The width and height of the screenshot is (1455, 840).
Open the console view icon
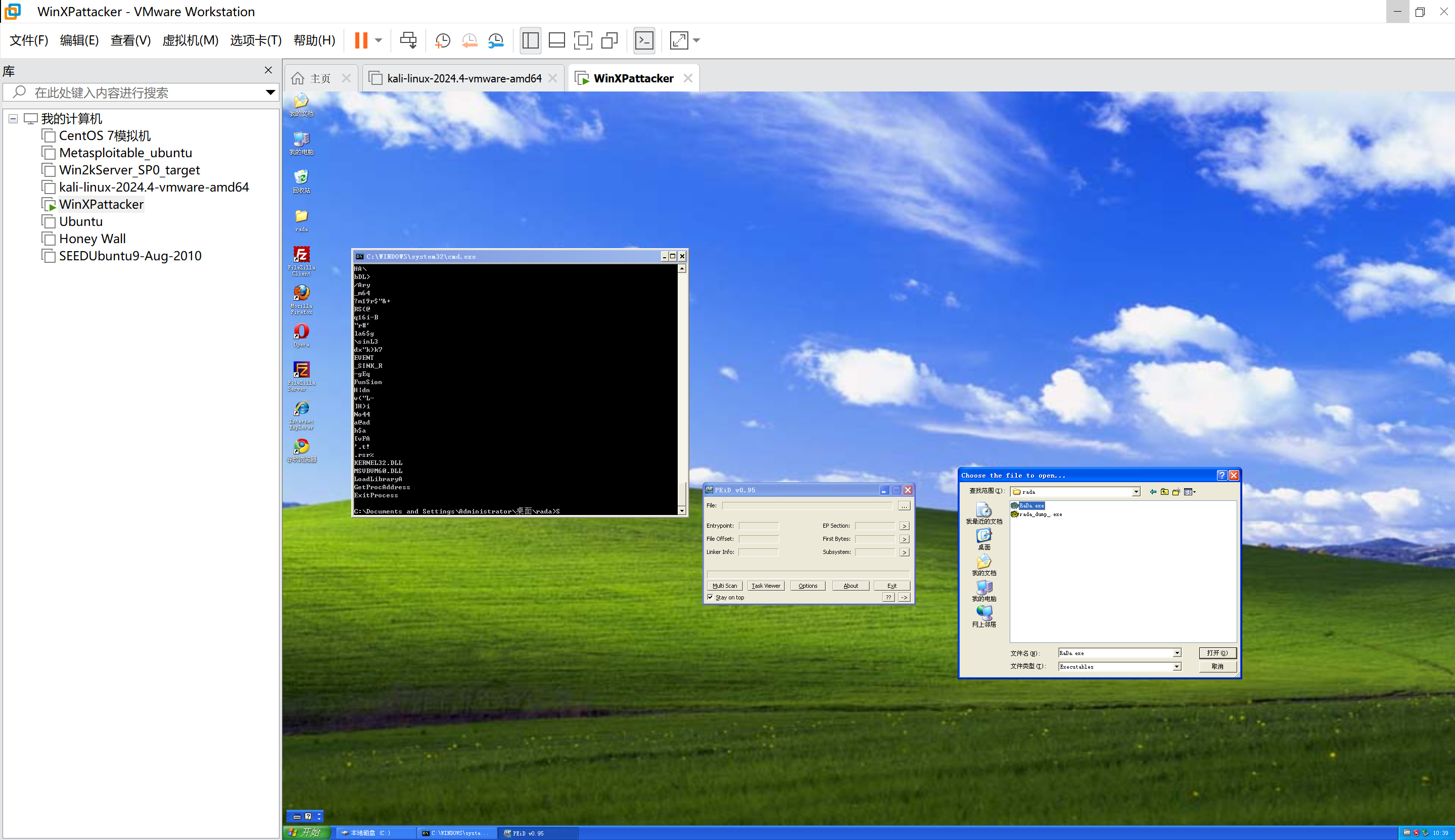point(644,40)
